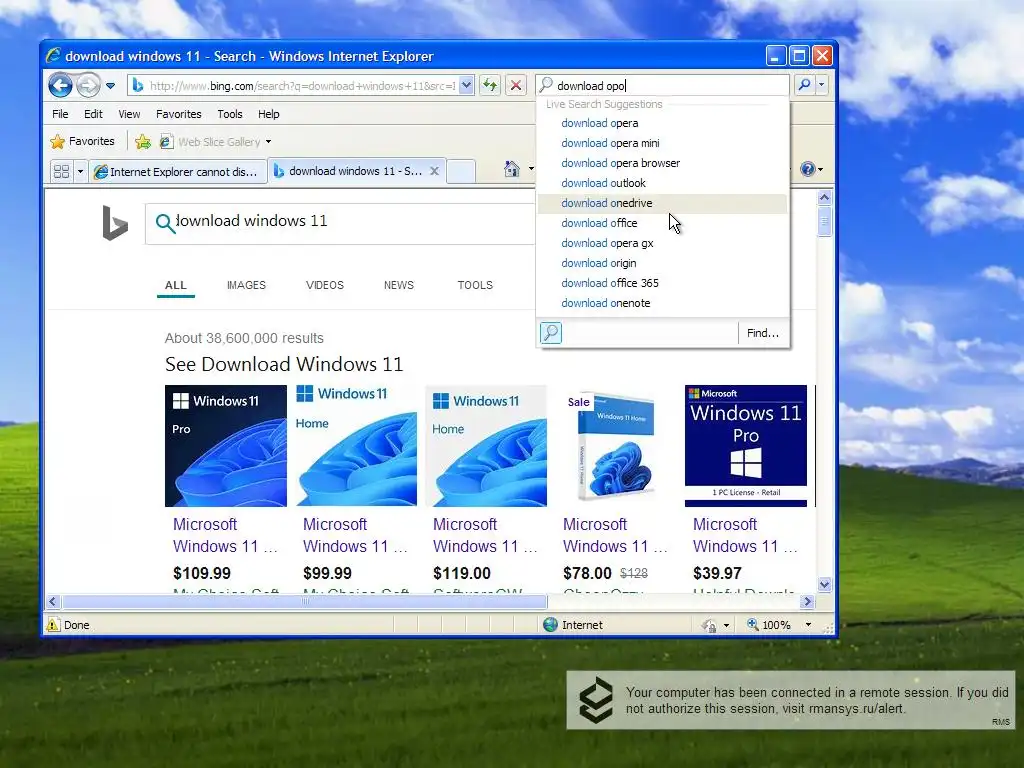Select suggestion 'download outlook'
This screenshot has height=768, width=1024.
point(662,183)
